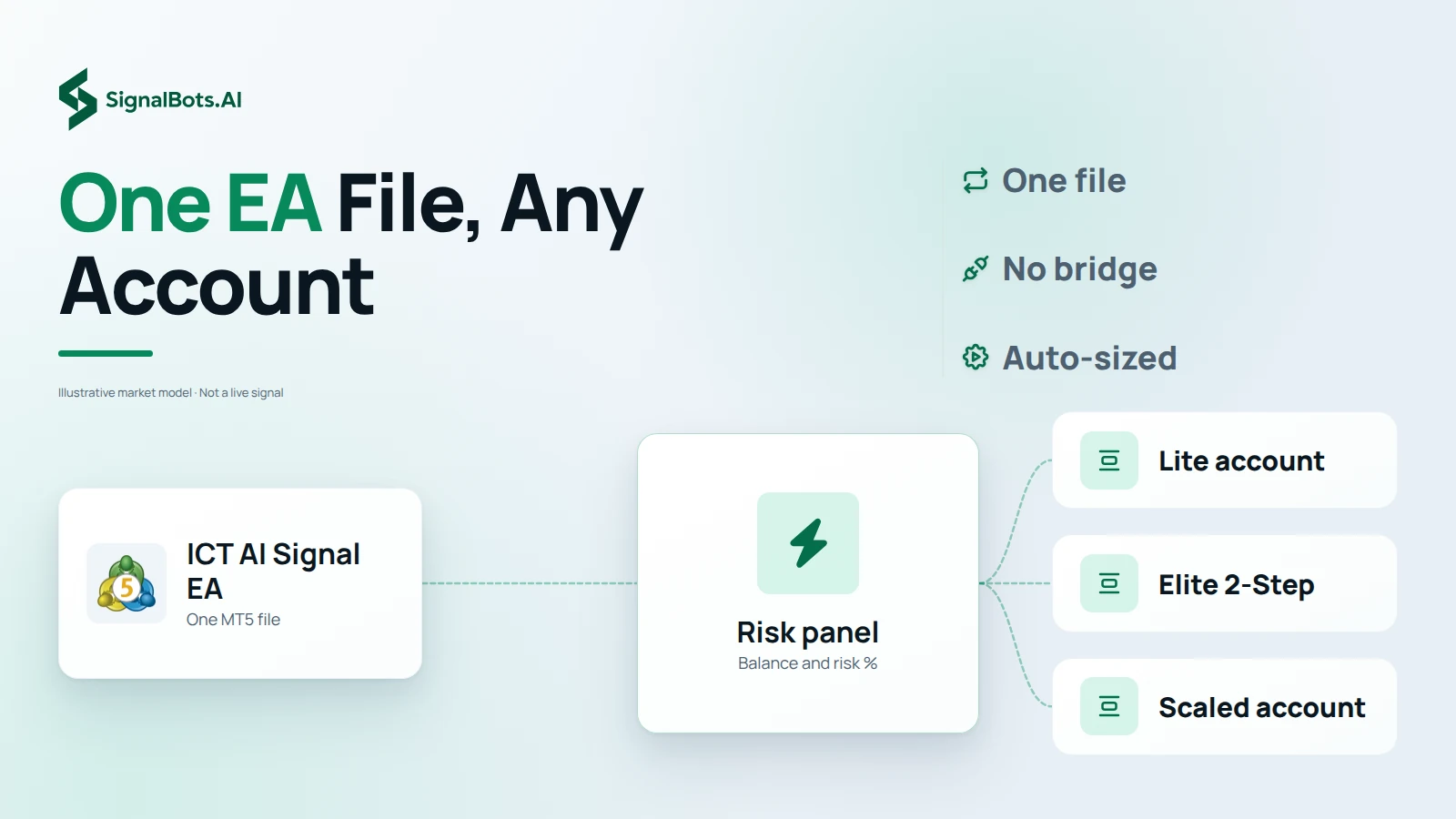Click the Lite account icon

point(1109,460)
